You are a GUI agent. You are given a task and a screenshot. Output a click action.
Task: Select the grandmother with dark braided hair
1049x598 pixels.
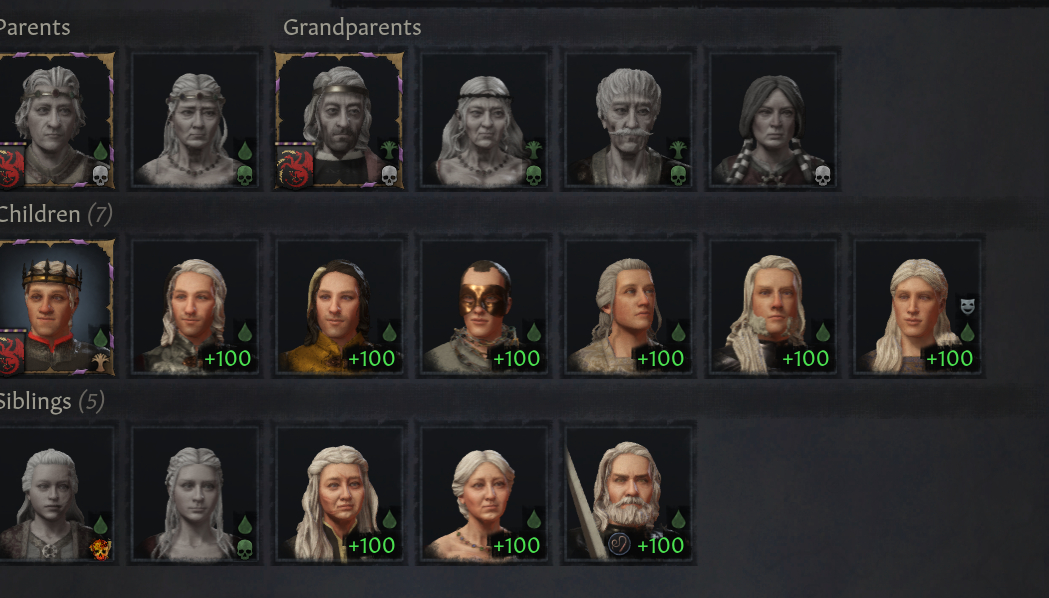(x=773, y=120)
